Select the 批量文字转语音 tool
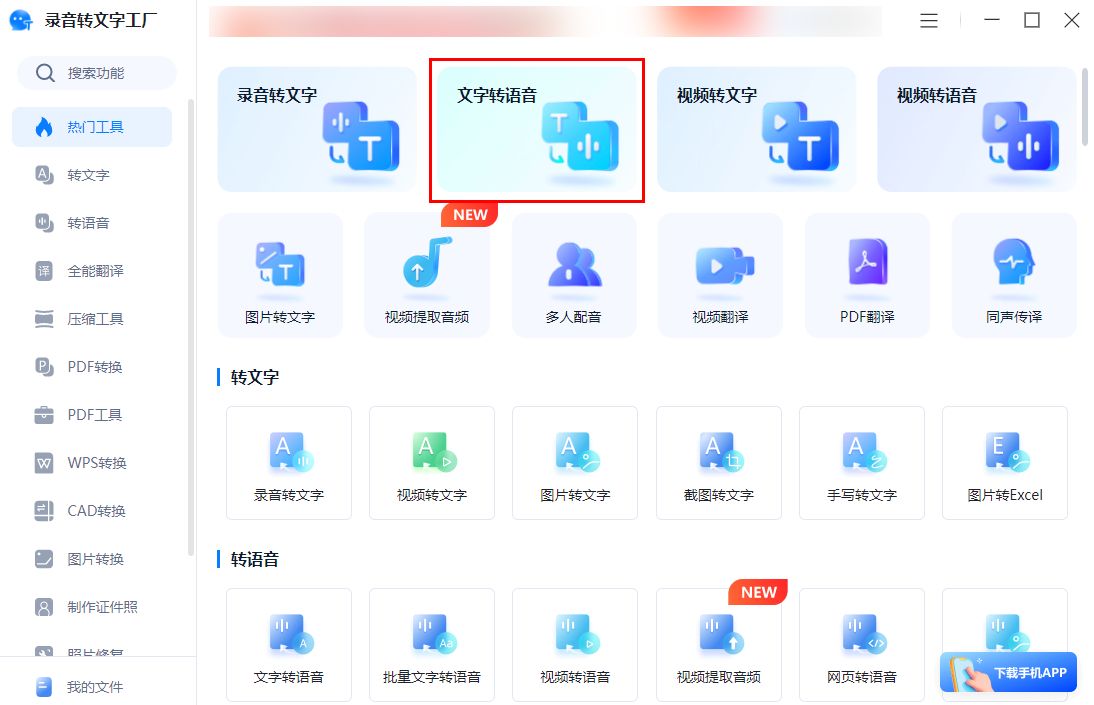Viewport: 1094px width, 705px height. coord(432,645)
